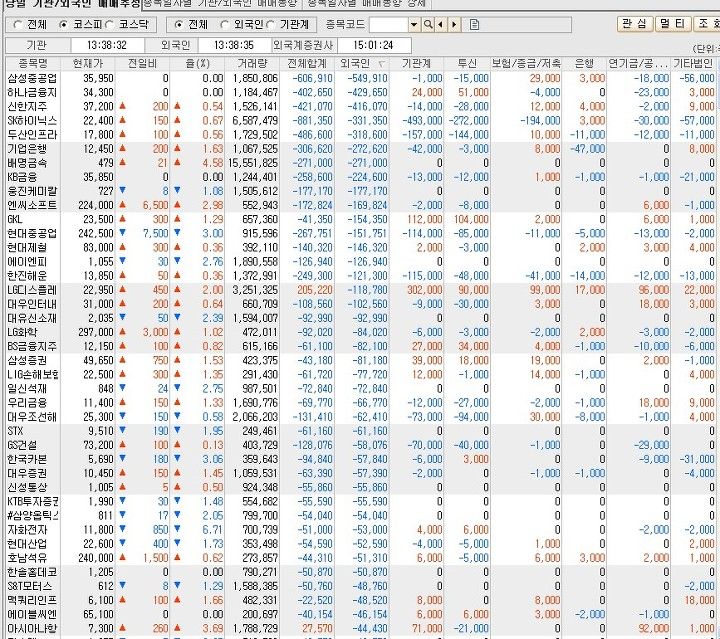The image size is (720, 639).
Task: Select the 신한지주 row name
Action: point(27,106)
